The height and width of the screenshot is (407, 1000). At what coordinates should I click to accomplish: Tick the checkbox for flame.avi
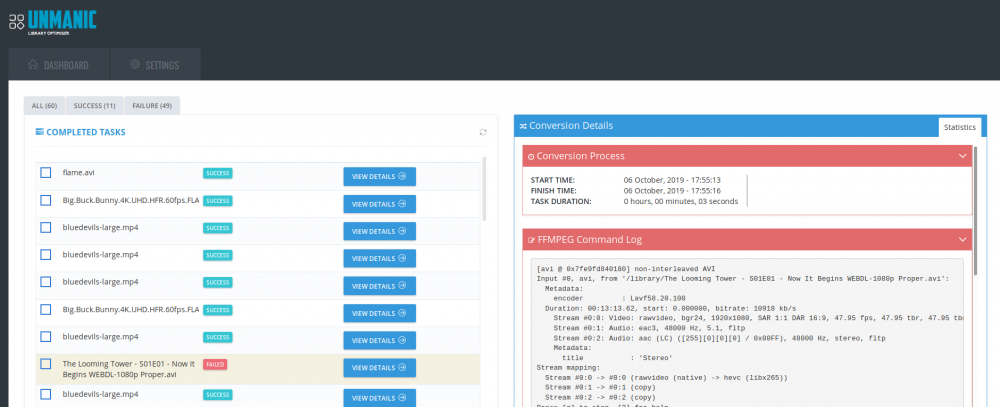[x=45, y=173]
